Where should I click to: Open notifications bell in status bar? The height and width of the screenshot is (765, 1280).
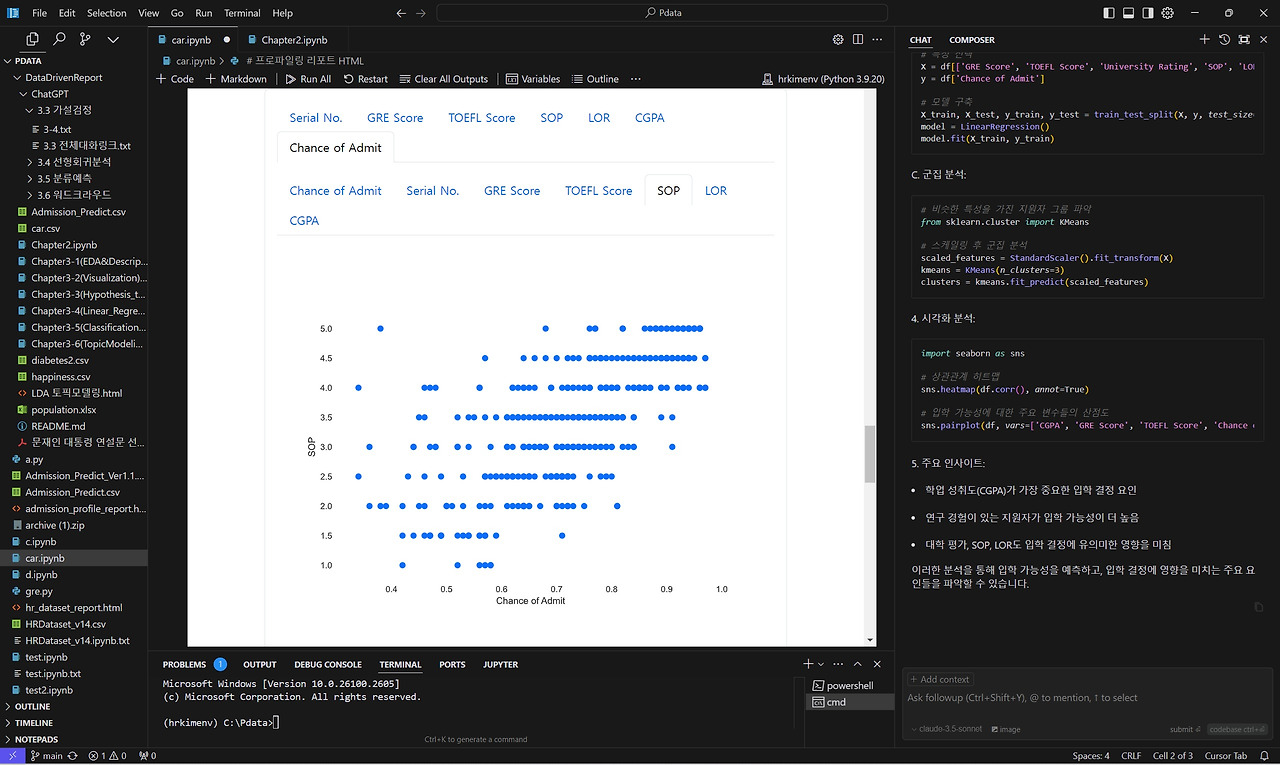click(x=1264, y=756)
